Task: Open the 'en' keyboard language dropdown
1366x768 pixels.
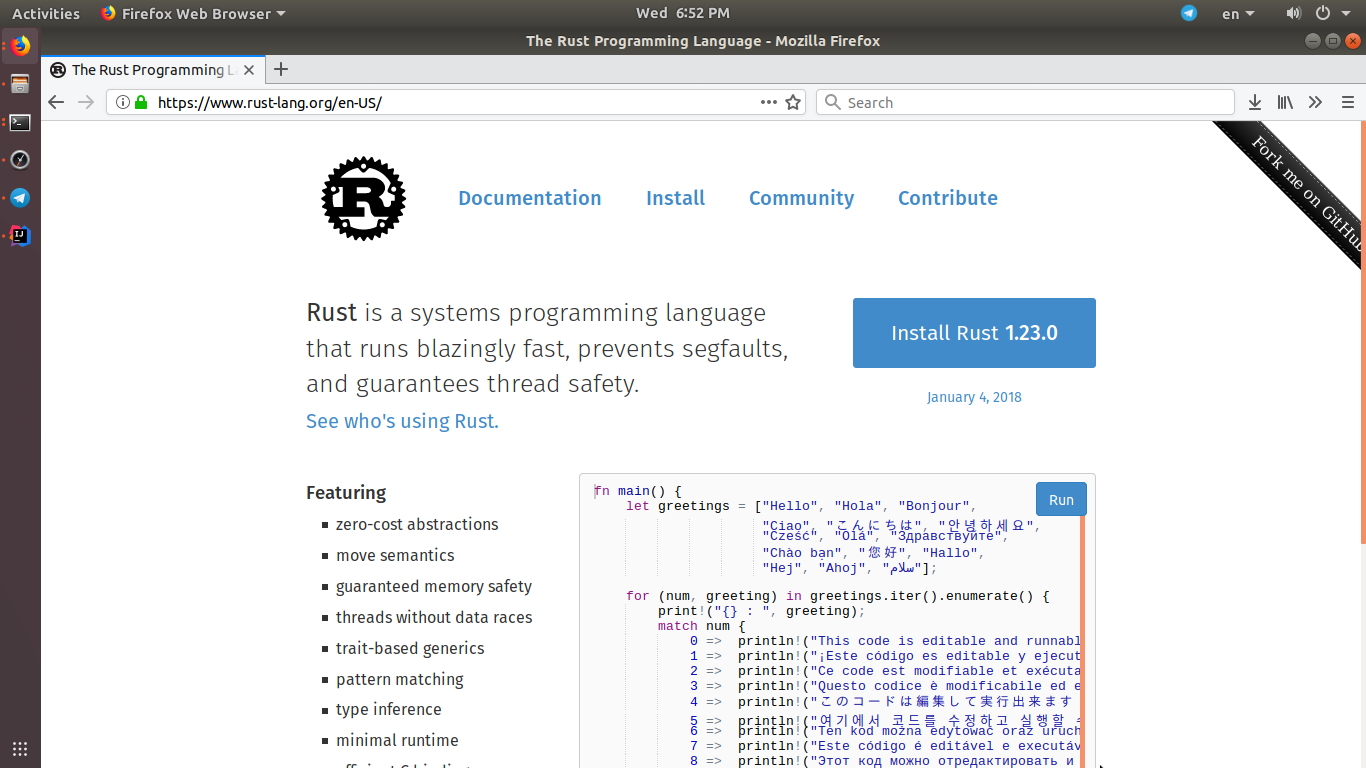Action: (1238, 13)
